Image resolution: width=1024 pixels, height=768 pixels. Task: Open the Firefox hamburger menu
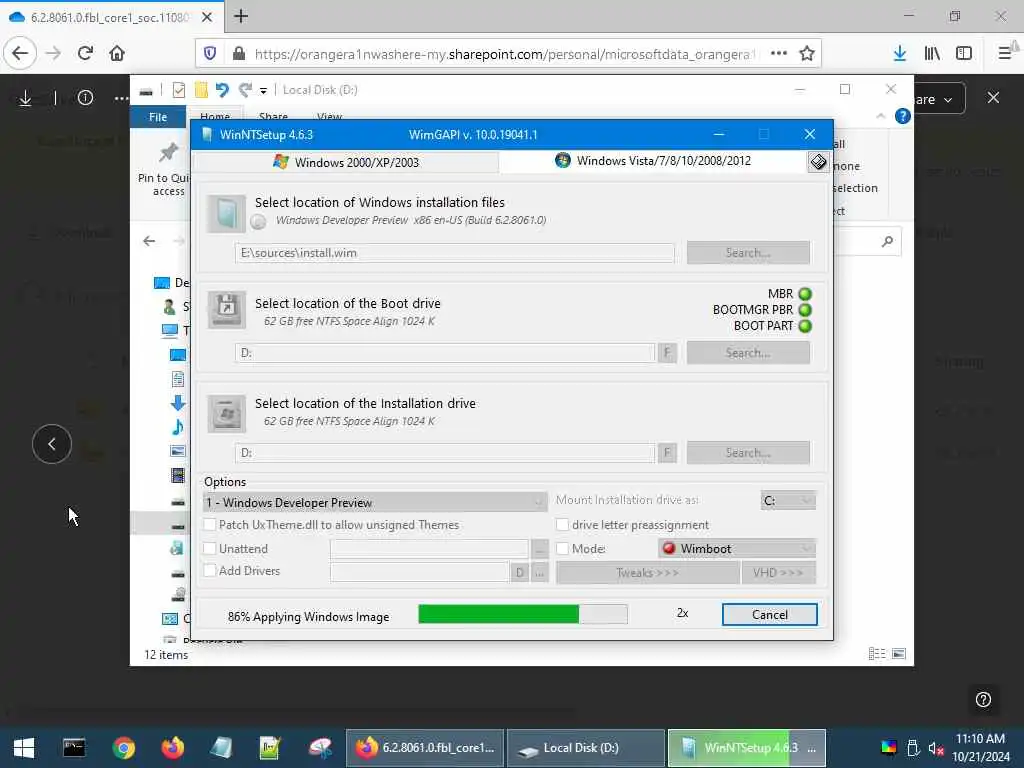[1005, 54]
